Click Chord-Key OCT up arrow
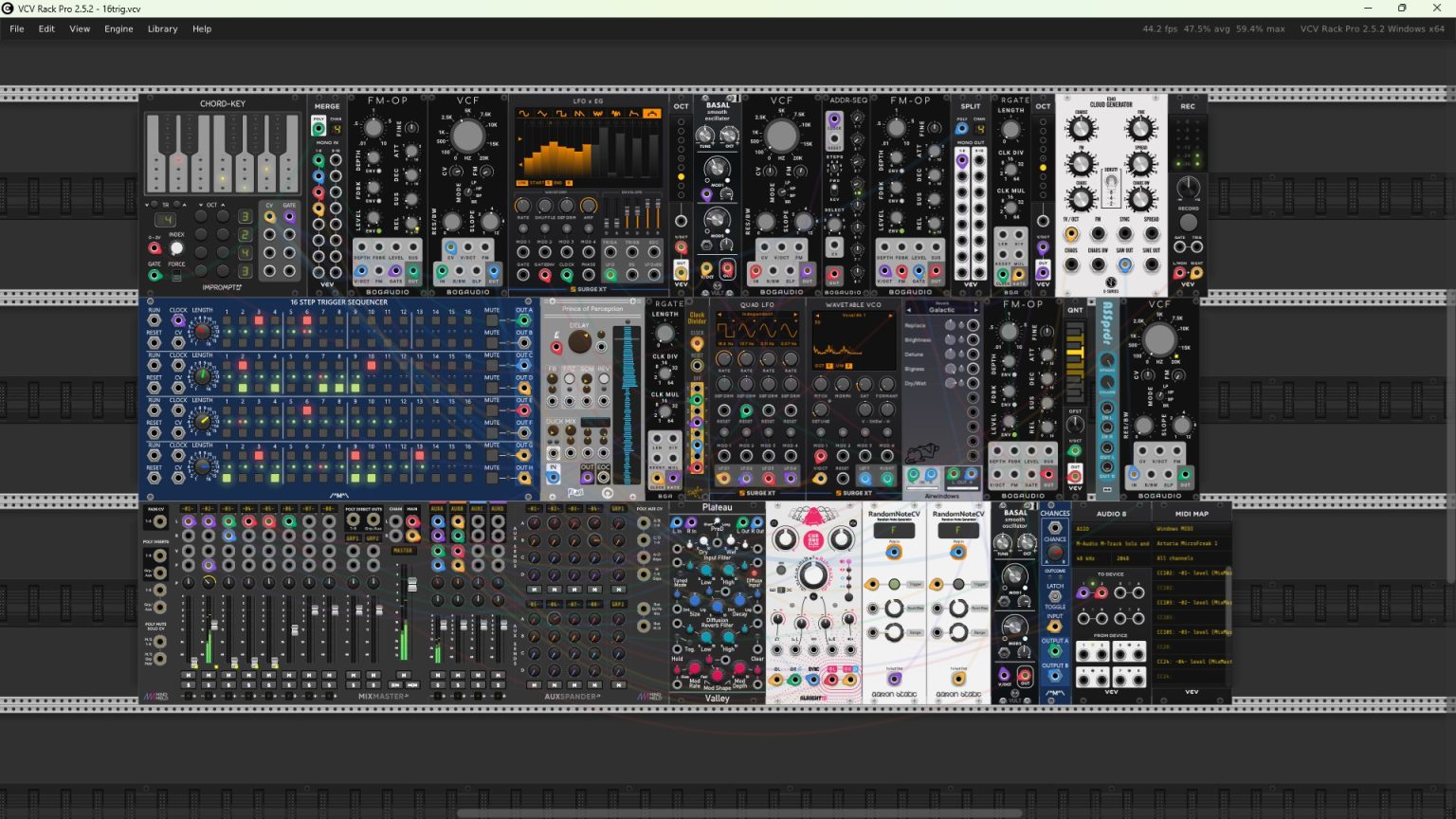 (225, 205)
